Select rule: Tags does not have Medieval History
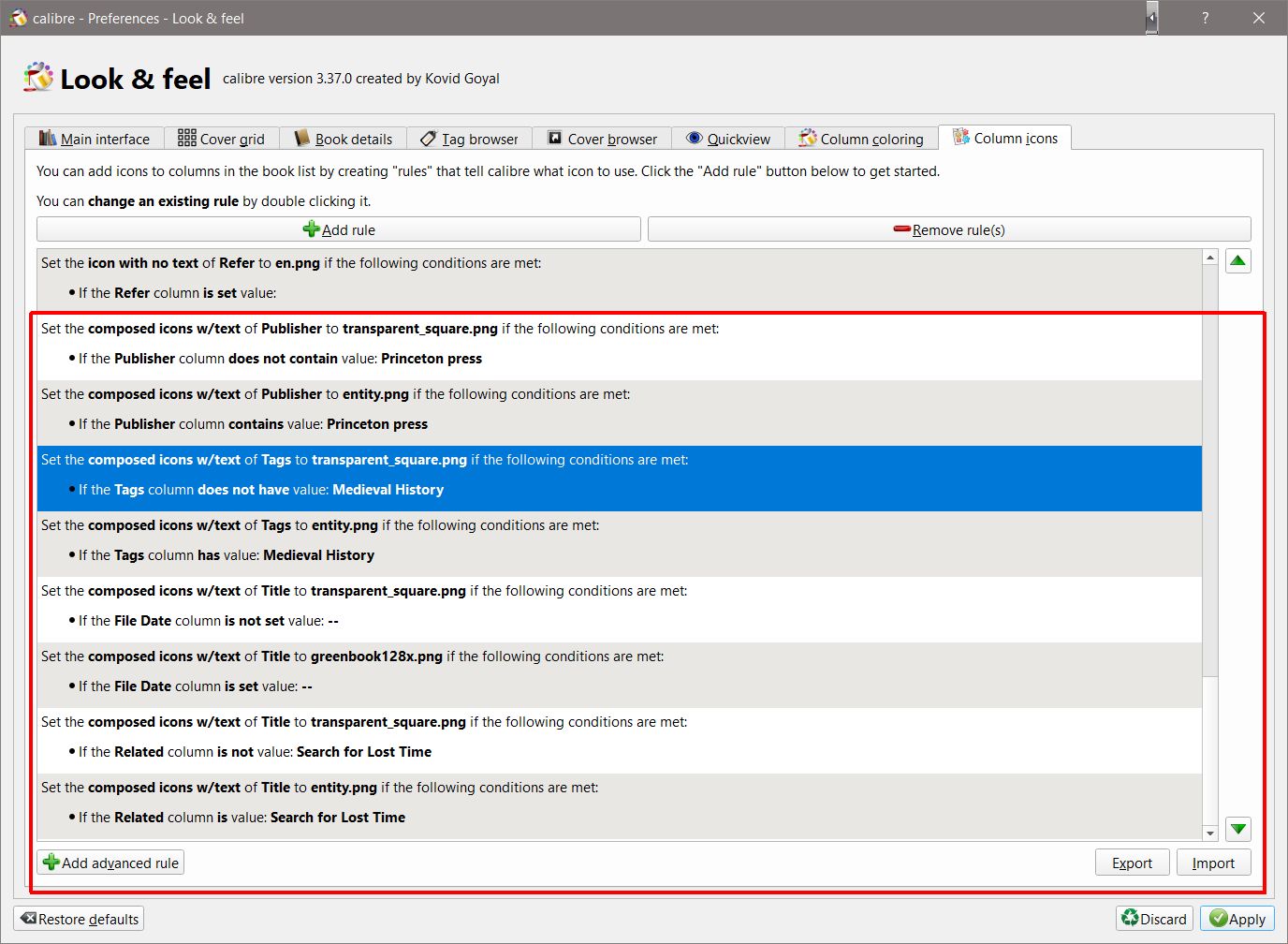The image size is (1288, 944). [620, 479]
